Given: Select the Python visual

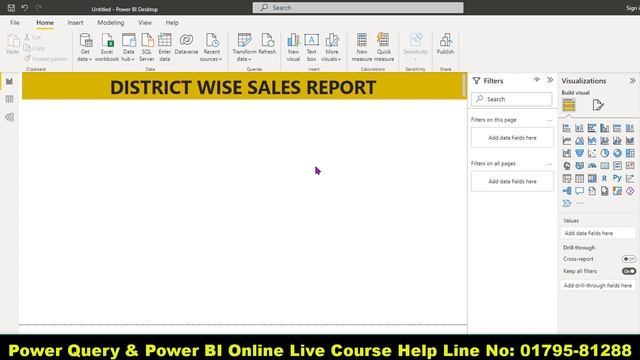Looking at the screenshot, I should (x=617, y=178).
